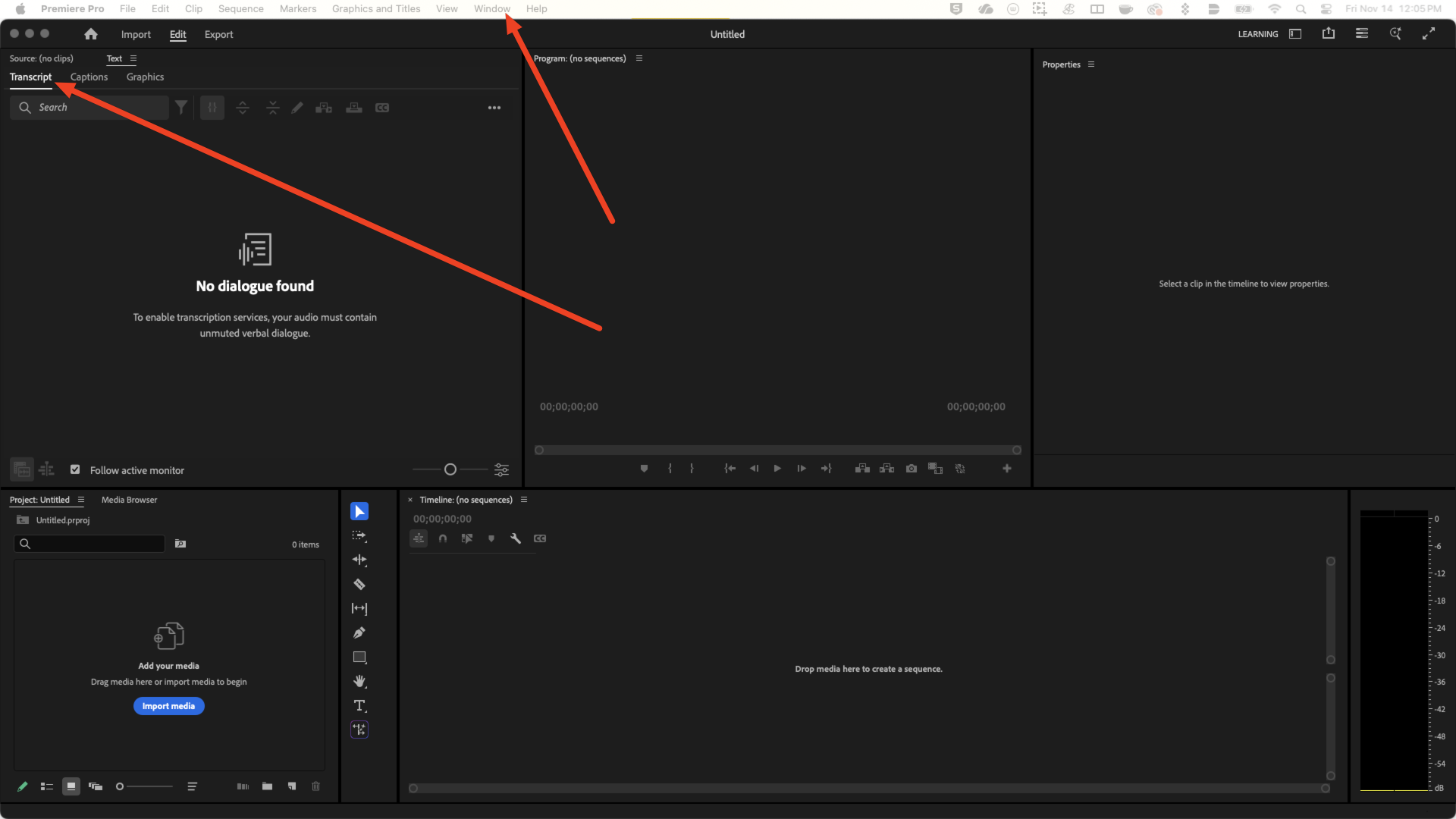
Task: Click the Ripple Edit tool
Action: [359, 560]
